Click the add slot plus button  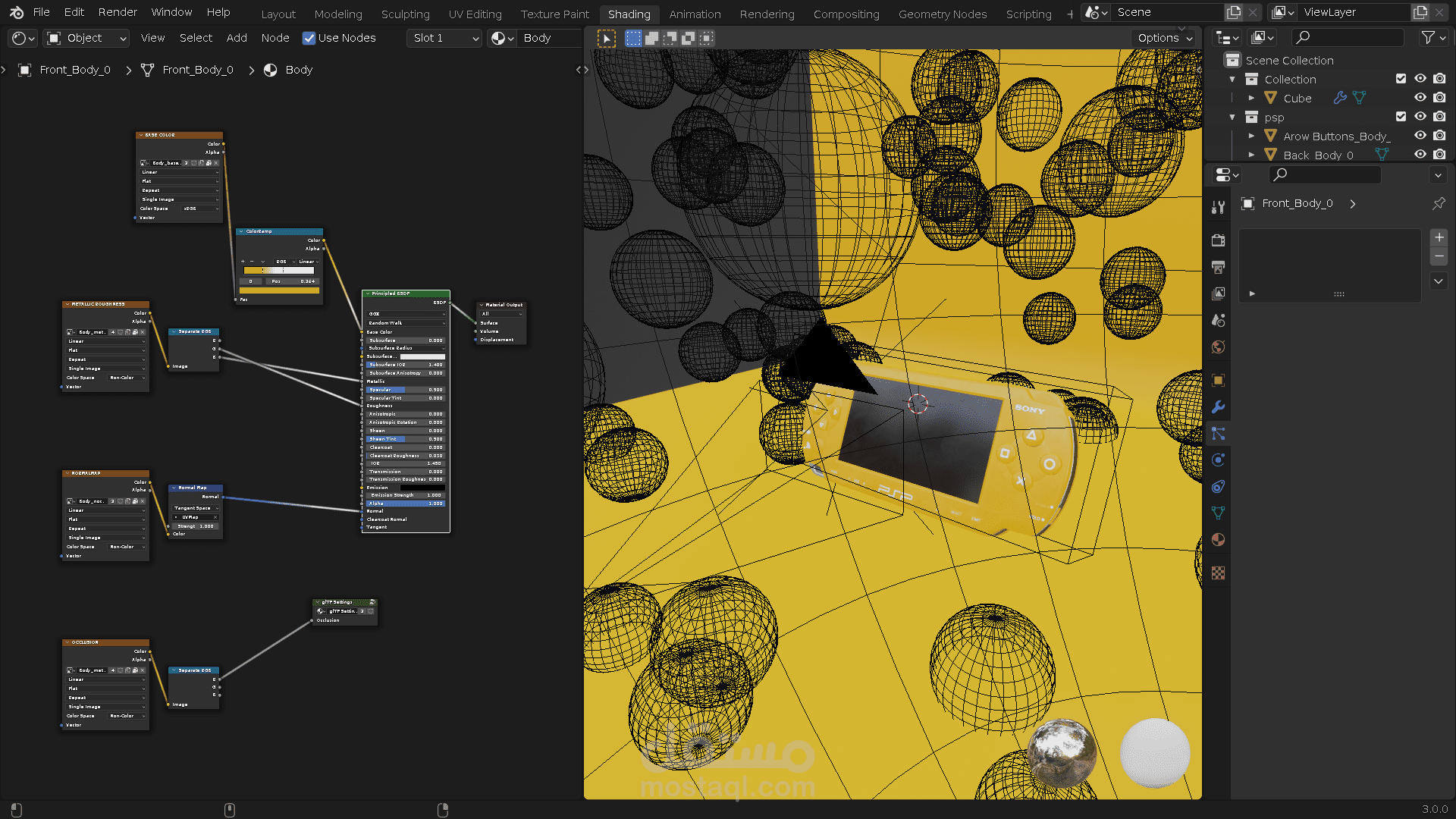[1439, 237]
